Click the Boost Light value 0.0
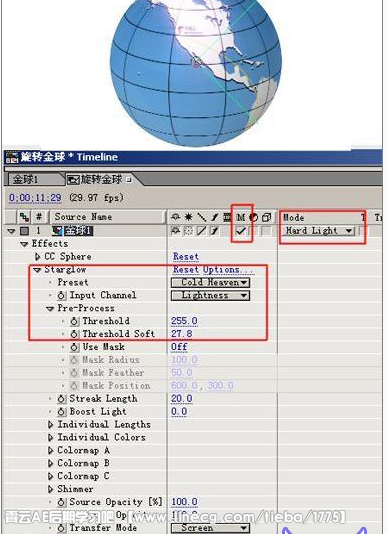This screenshot has height=534, width=388. point(179,412)
